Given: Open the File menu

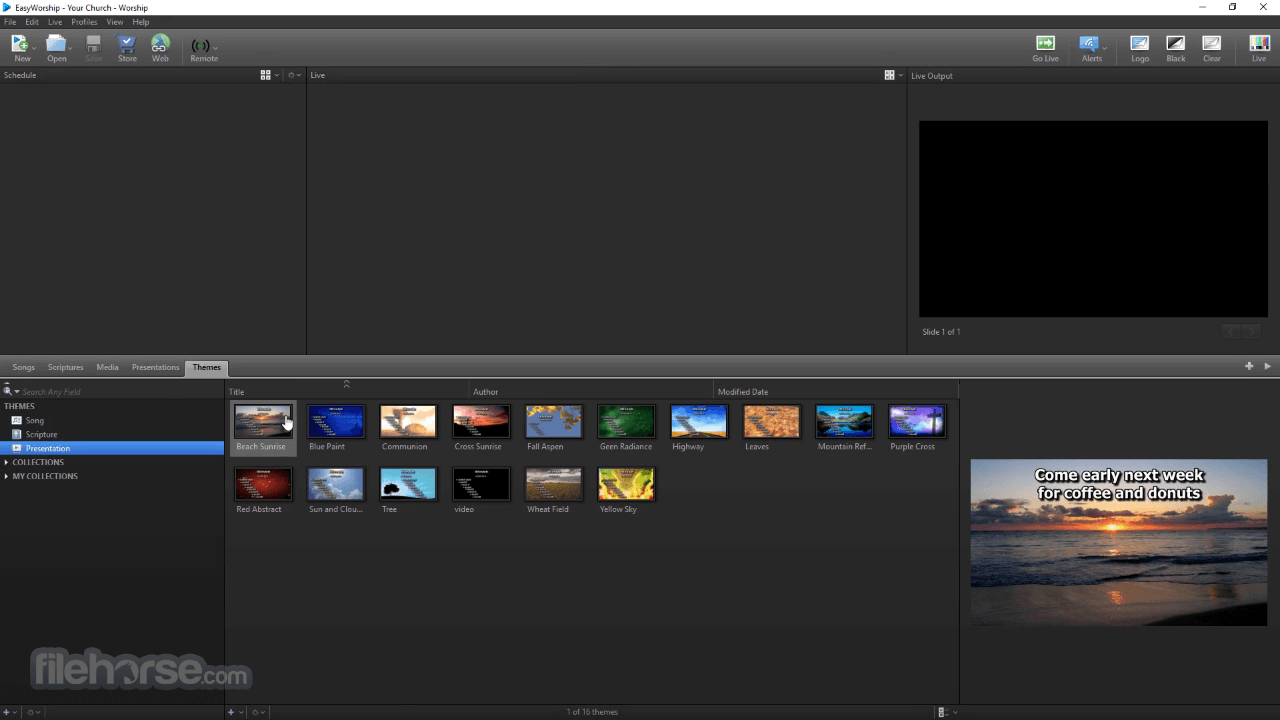Looking at the screenshot, I should pos(10,22).
